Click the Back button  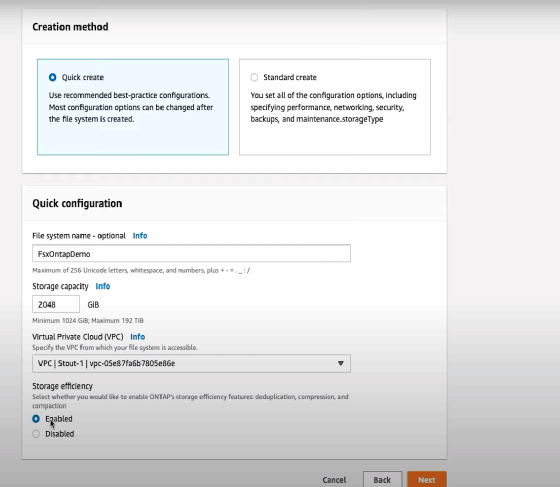point(382,480)
